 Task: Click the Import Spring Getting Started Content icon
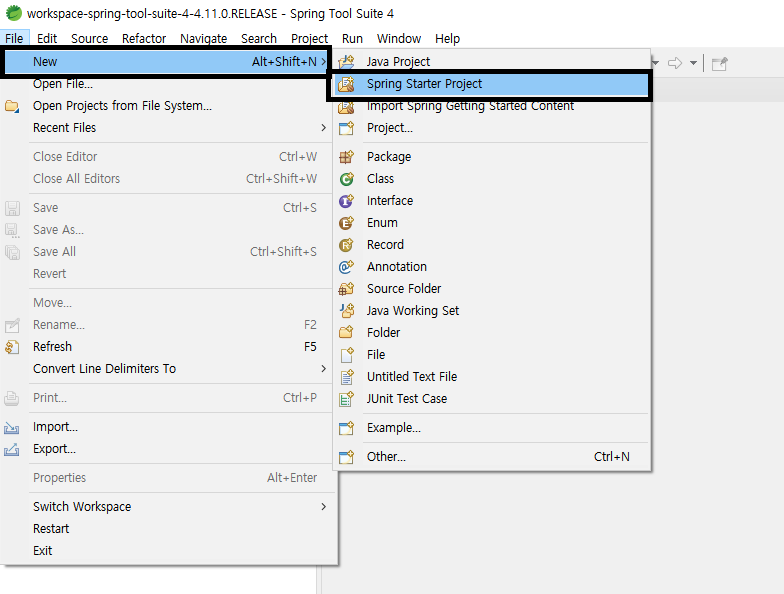(x=346, y=107)
